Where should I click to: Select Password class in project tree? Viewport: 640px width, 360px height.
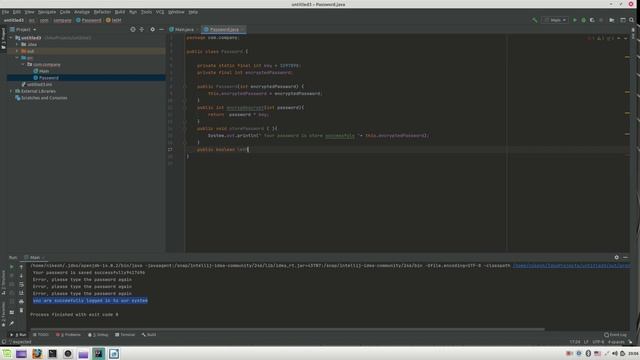pos(46,78)
